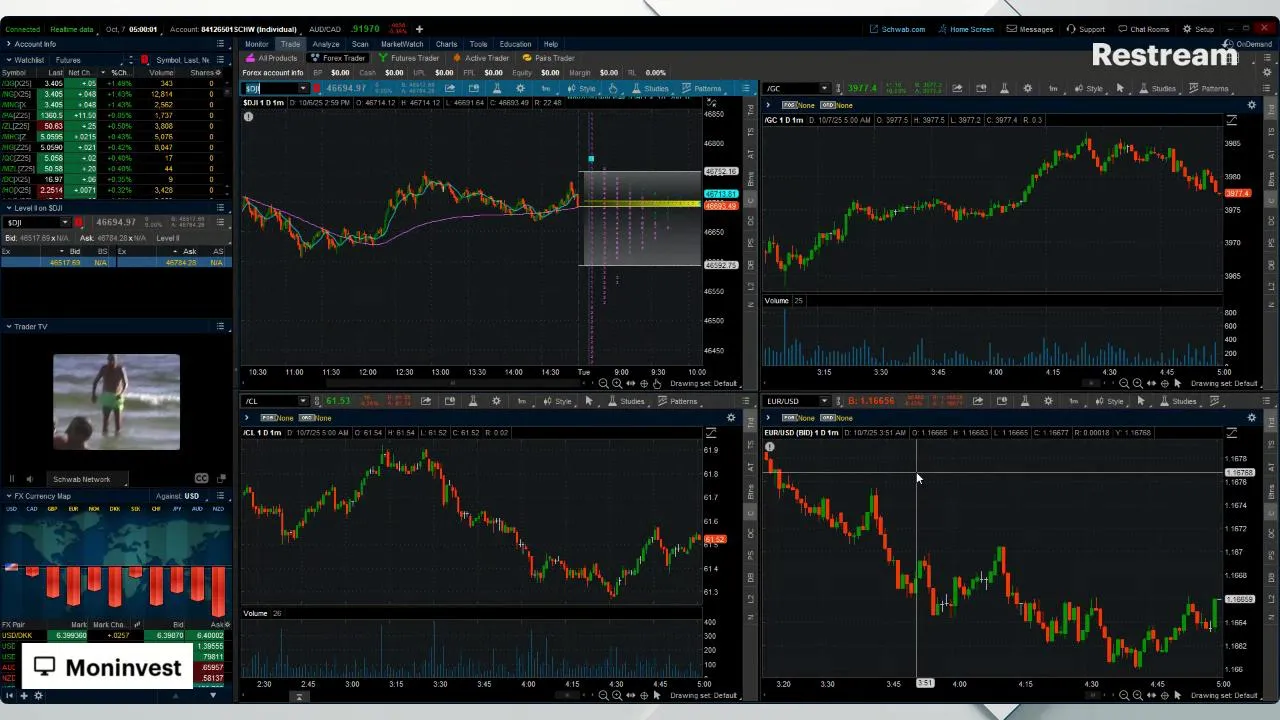Open the Analyze tab

coord(325,44)
